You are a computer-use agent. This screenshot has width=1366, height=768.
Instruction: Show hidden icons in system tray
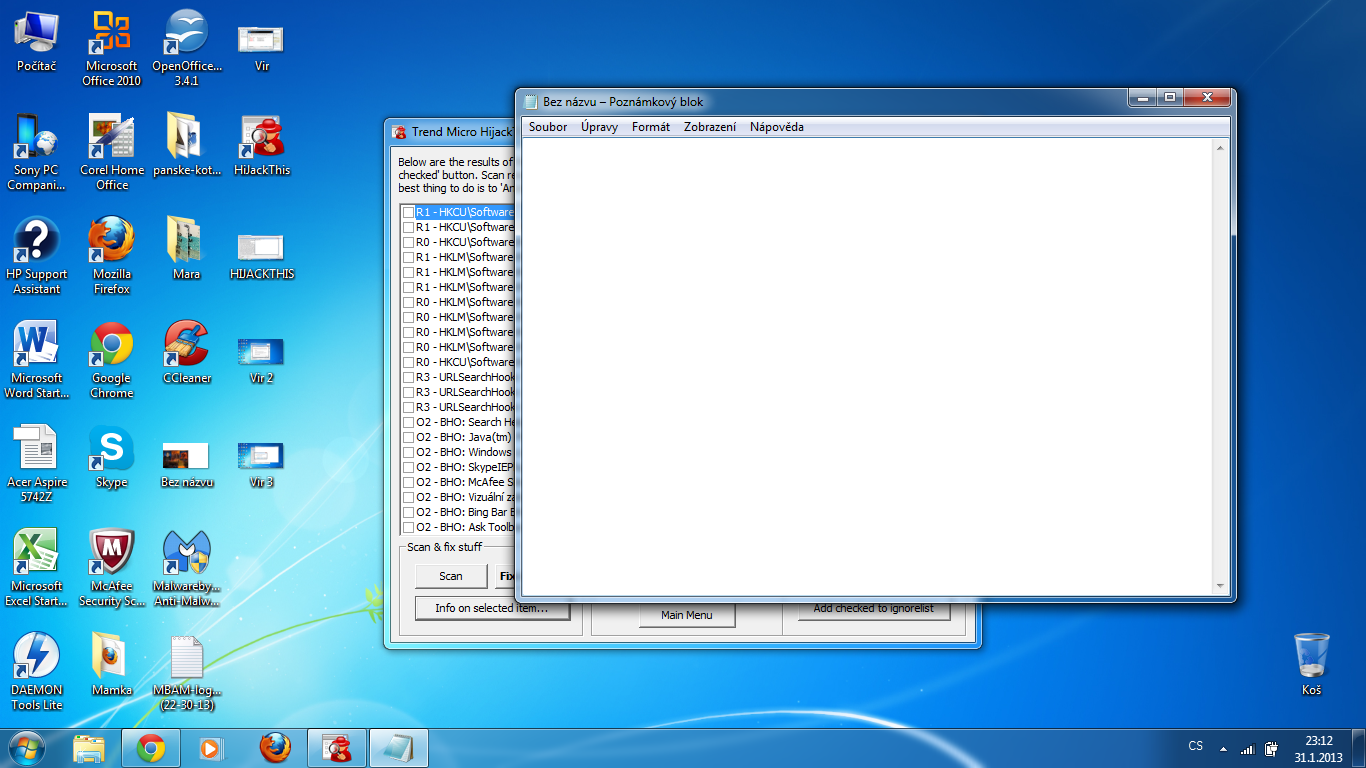click(x=1222, y=748)
